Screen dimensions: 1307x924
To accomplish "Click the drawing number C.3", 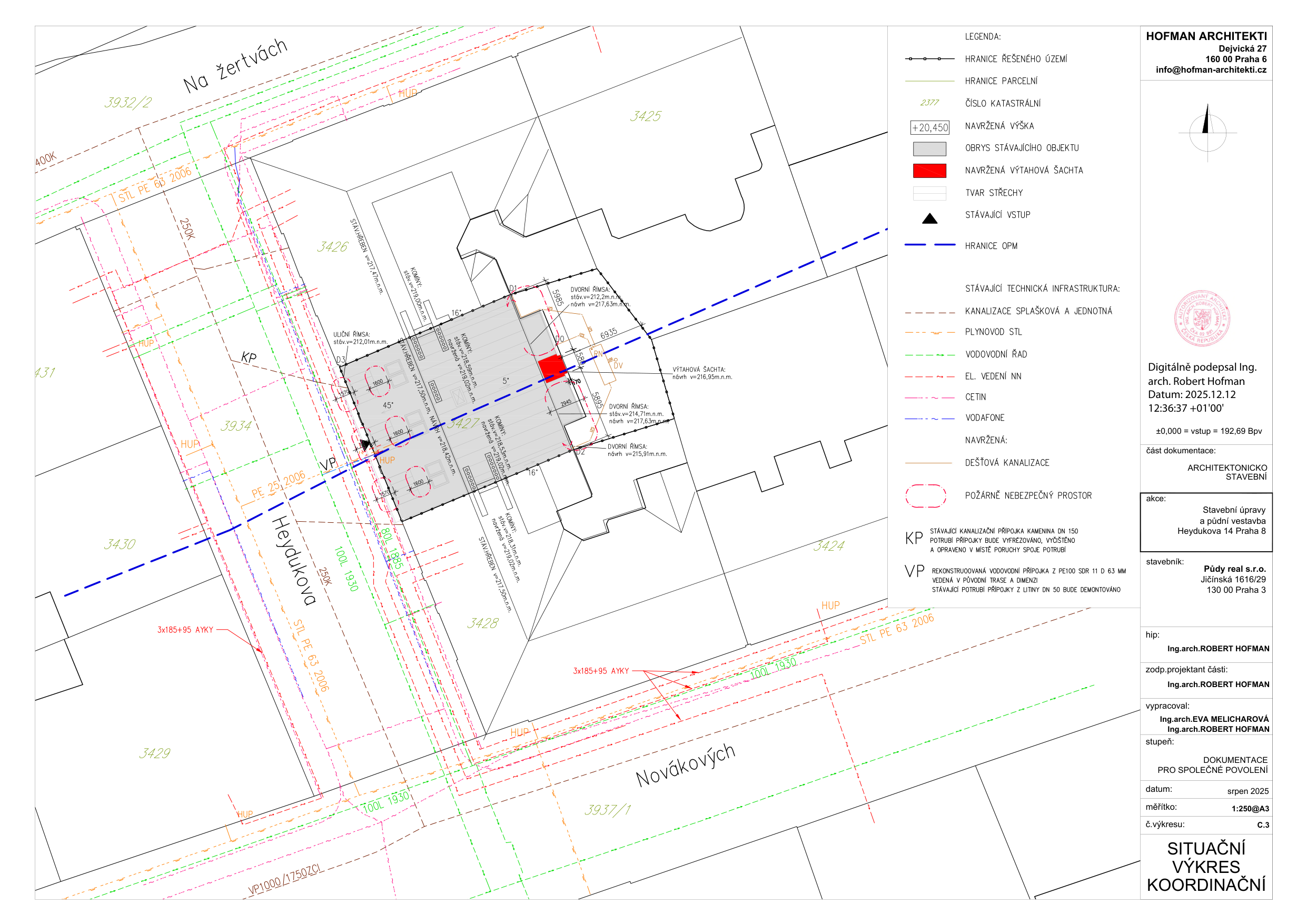I will (x=1263, y=825).
